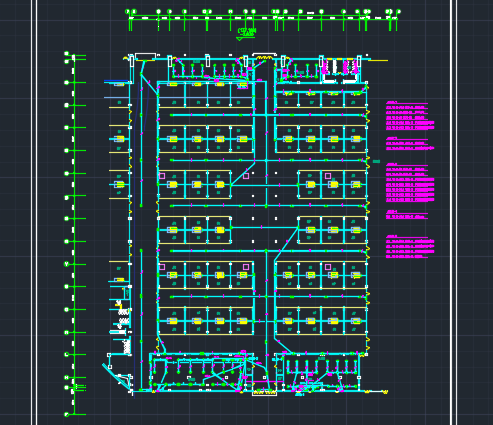The width and height of the screenshot is (493, 425).
Task: Select the rightmost bubble on top green axis
Action: tap(399, 12)
